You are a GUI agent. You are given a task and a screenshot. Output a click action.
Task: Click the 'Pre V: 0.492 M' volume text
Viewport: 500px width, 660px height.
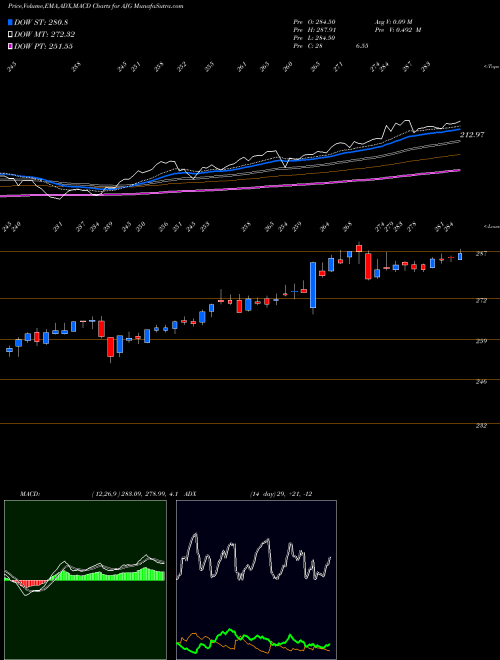(x=397, y=30)
